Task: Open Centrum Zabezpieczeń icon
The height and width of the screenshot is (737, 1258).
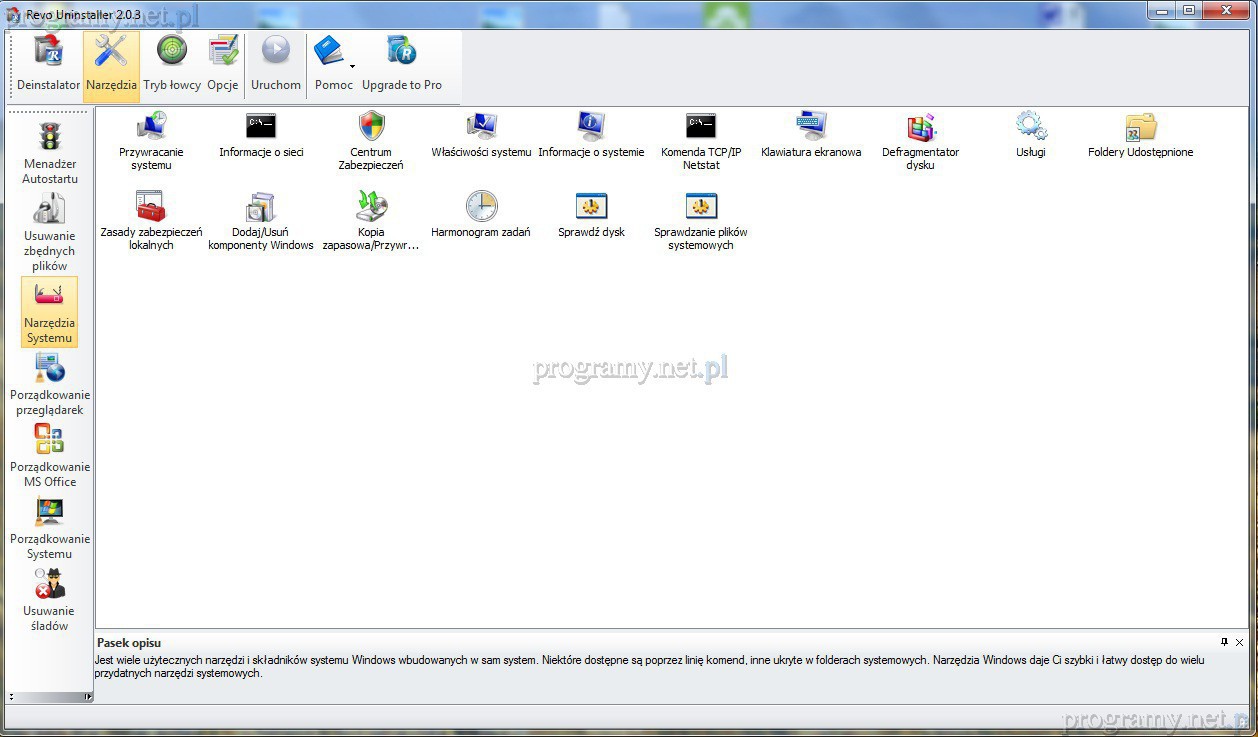Action: (x=371, y=127)
